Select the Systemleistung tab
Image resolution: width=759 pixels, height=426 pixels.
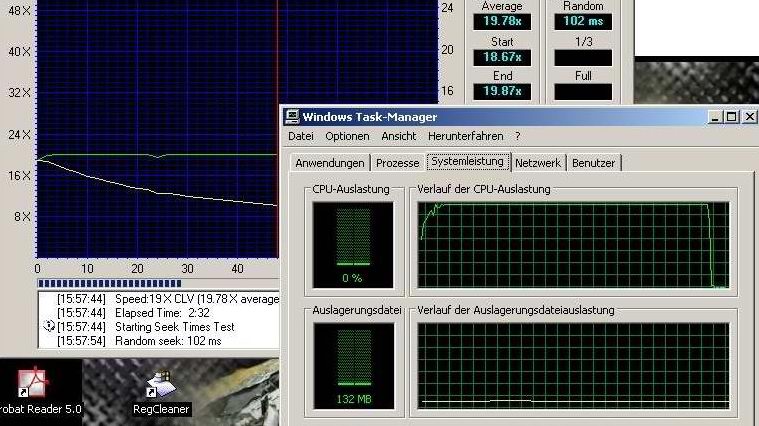(468, 162)
